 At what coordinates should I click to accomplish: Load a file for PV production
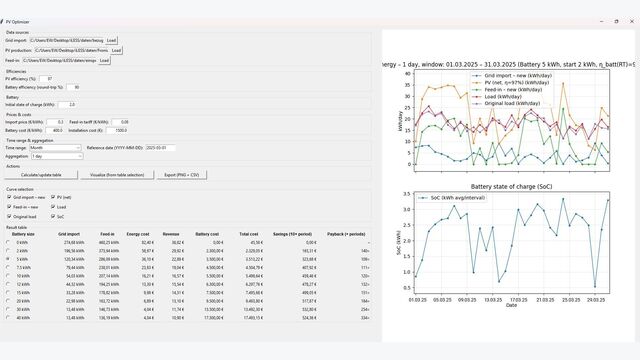point(116,51)
